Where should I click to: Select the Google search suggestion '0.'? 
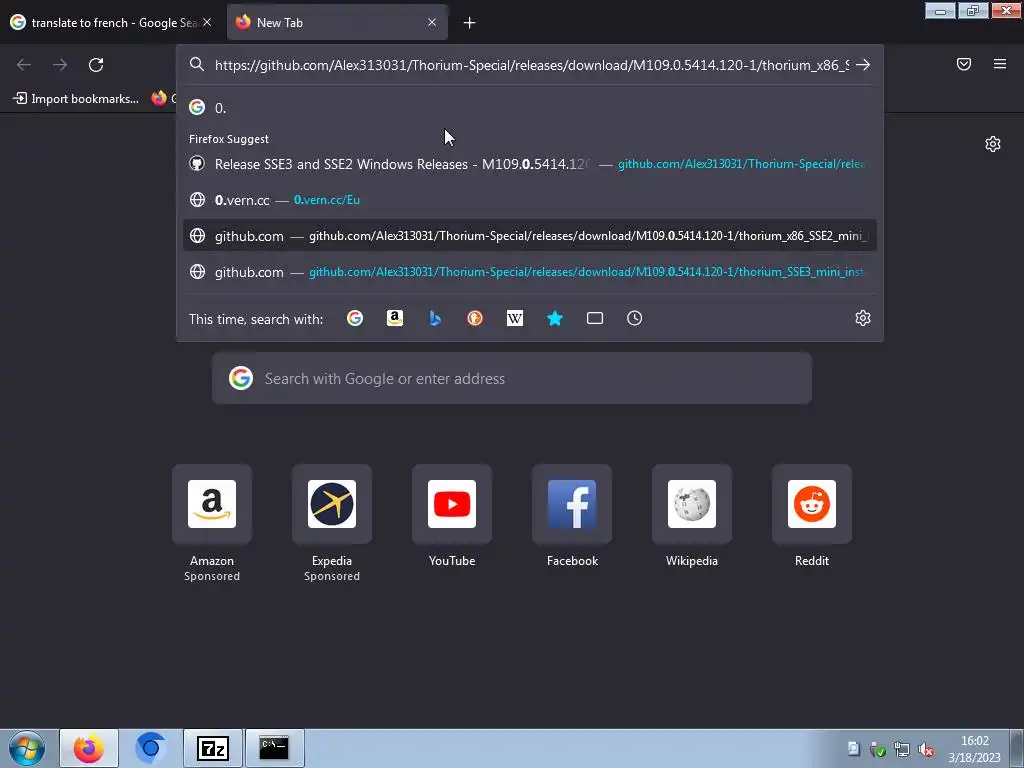pos(530,108)
